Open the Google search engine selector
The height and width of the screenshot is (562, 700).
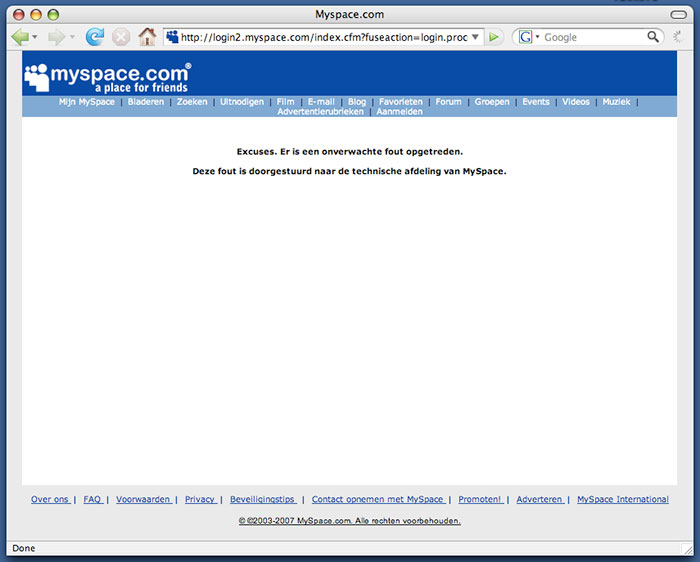[x=528, y=37]
